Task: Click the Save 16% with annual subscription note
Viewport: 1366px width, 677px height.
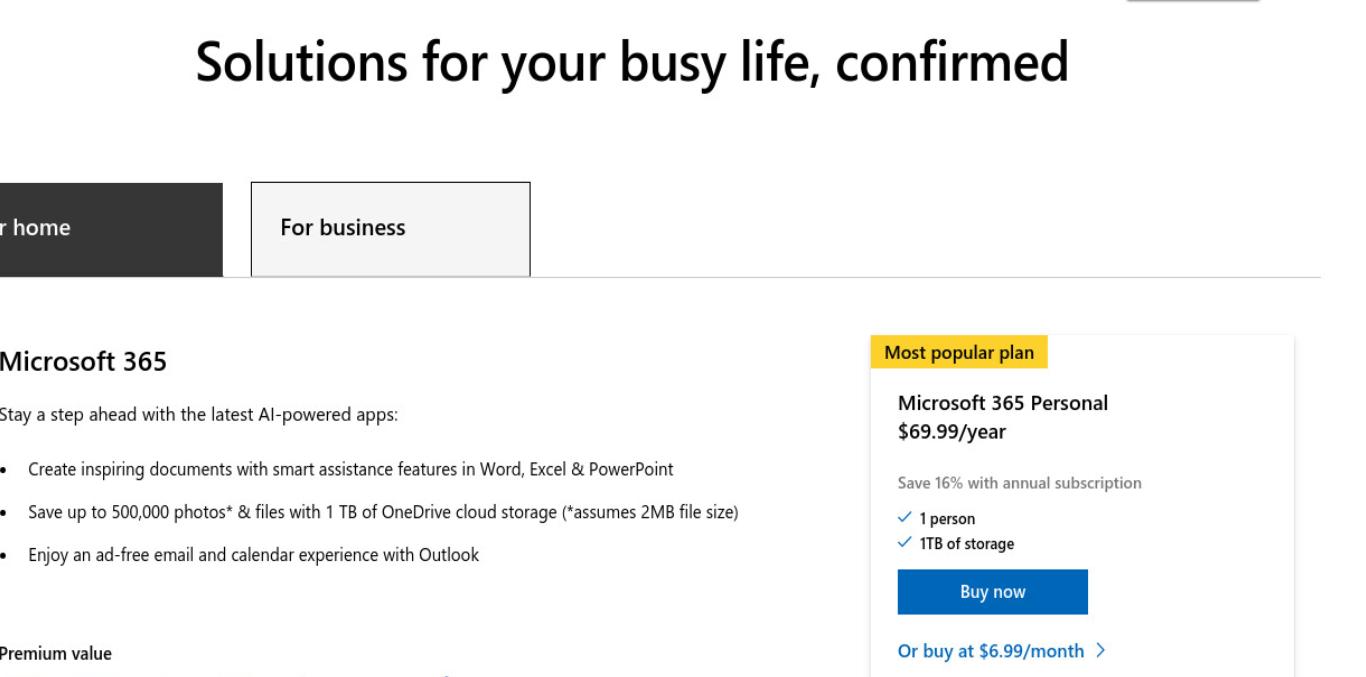Action: (x=1020, y=483)
